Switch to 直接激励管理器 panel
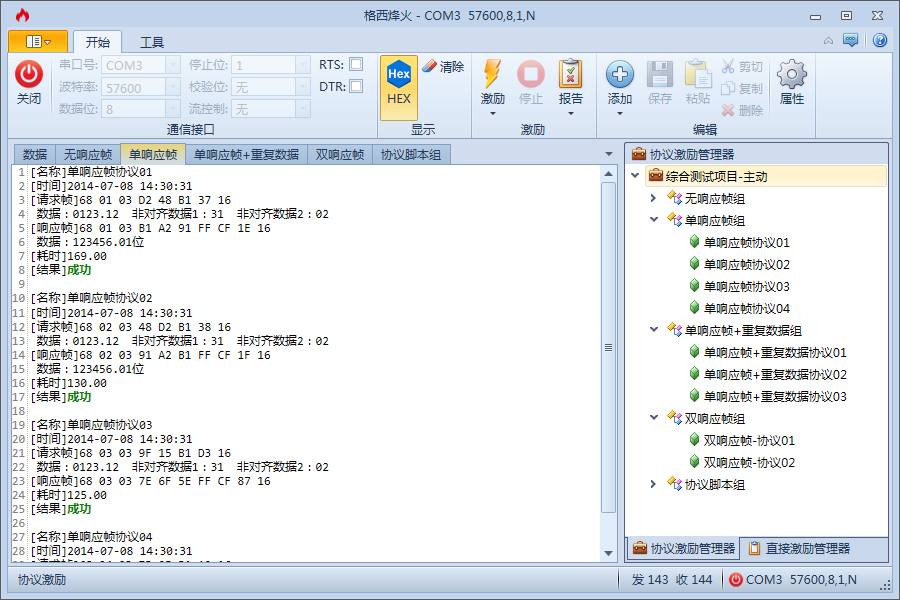 coord(800,548)
